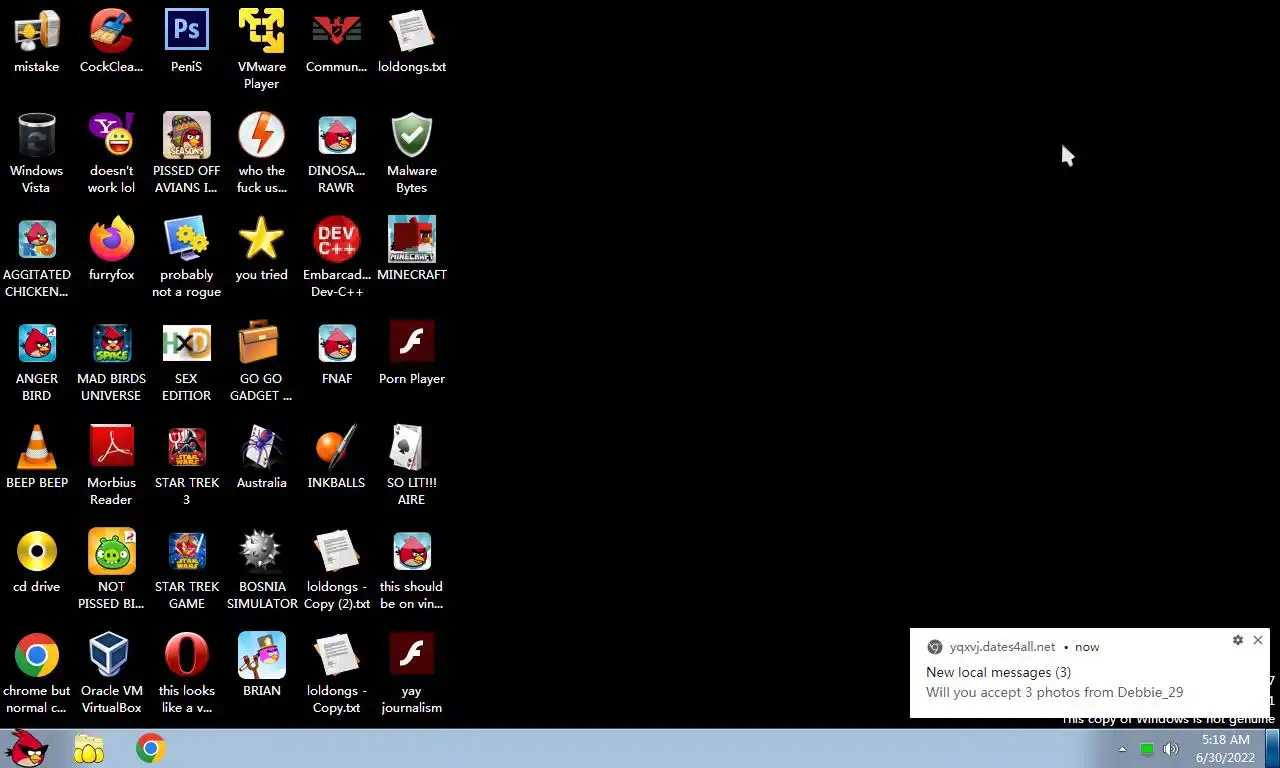Viewport: 1280px width, 768px height.
Task: Click 'yqxvj.dates4all.net' notification source
Action: (1002, 647)
